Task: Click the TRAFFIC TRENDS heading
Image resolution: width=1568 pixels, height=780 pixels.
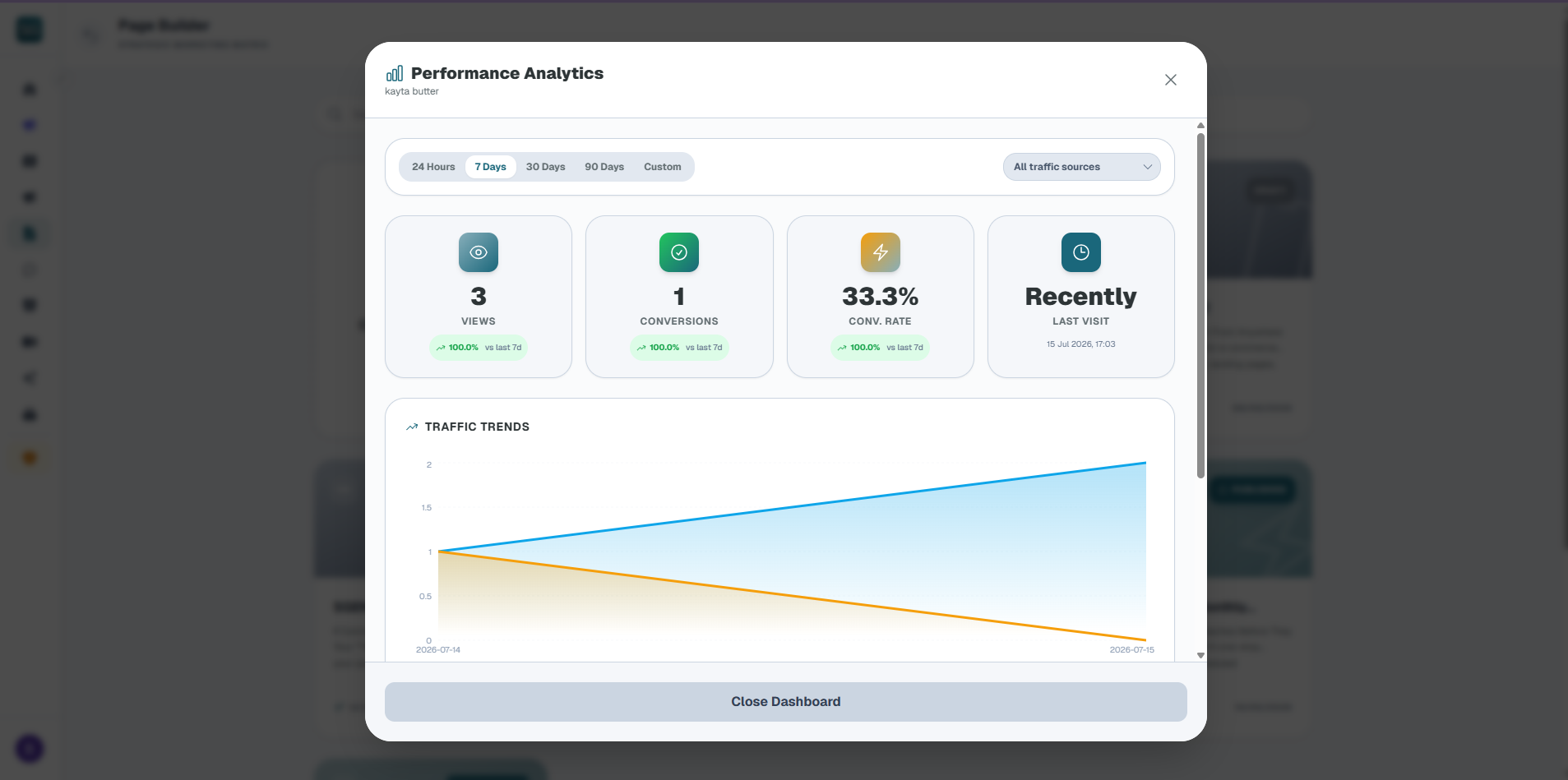Action: click(x=477, y=427)
